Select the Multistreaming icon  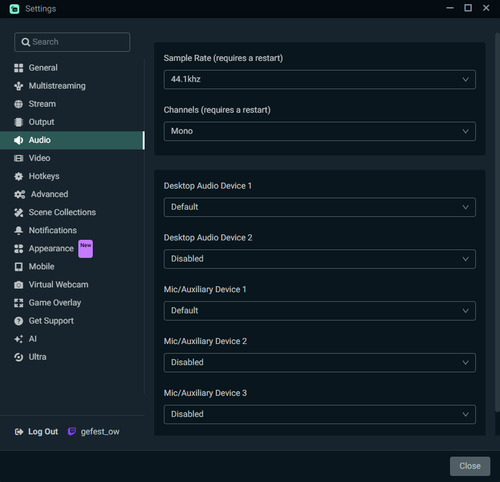(x=19, y=86)
